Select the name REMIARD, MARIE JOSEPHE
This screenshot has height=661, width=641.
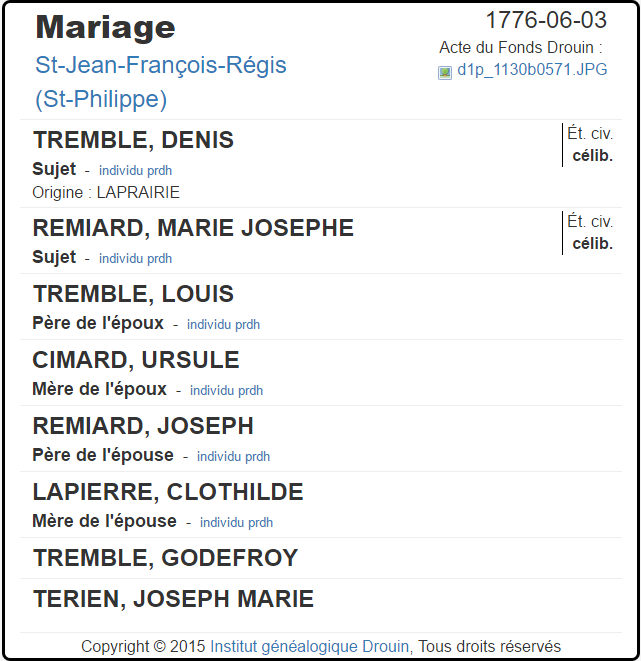tap(193, 228)
